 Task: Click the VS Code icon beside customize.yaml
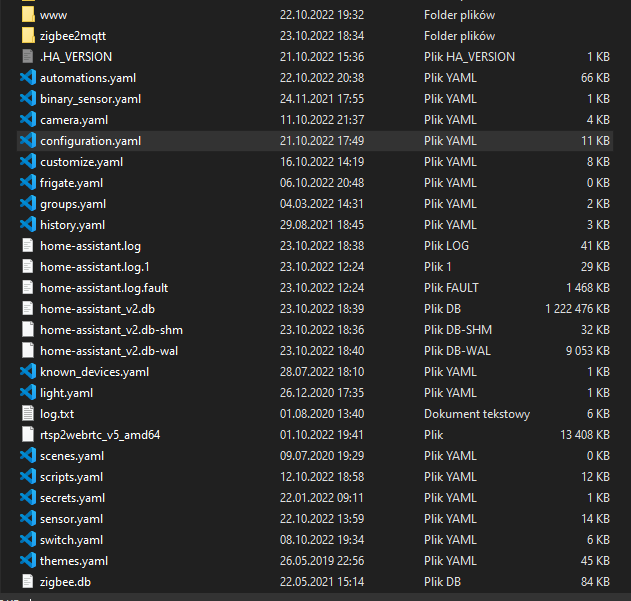28,162
